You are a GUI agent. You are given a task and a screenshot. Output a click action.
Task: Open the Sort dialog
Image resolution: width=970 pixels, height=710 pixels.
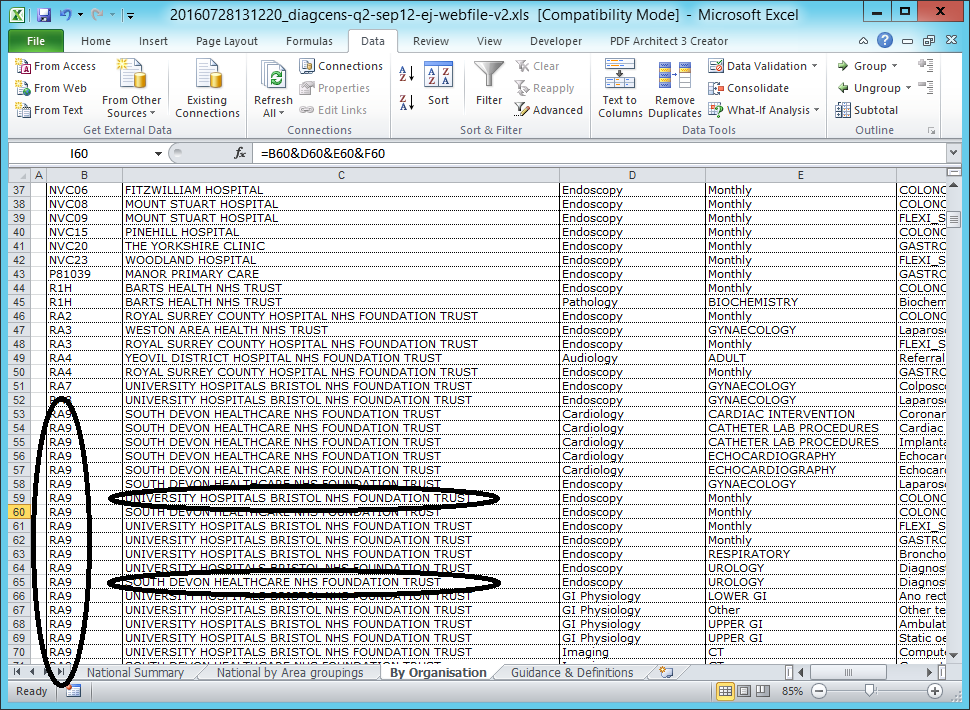tap(438, 83)
